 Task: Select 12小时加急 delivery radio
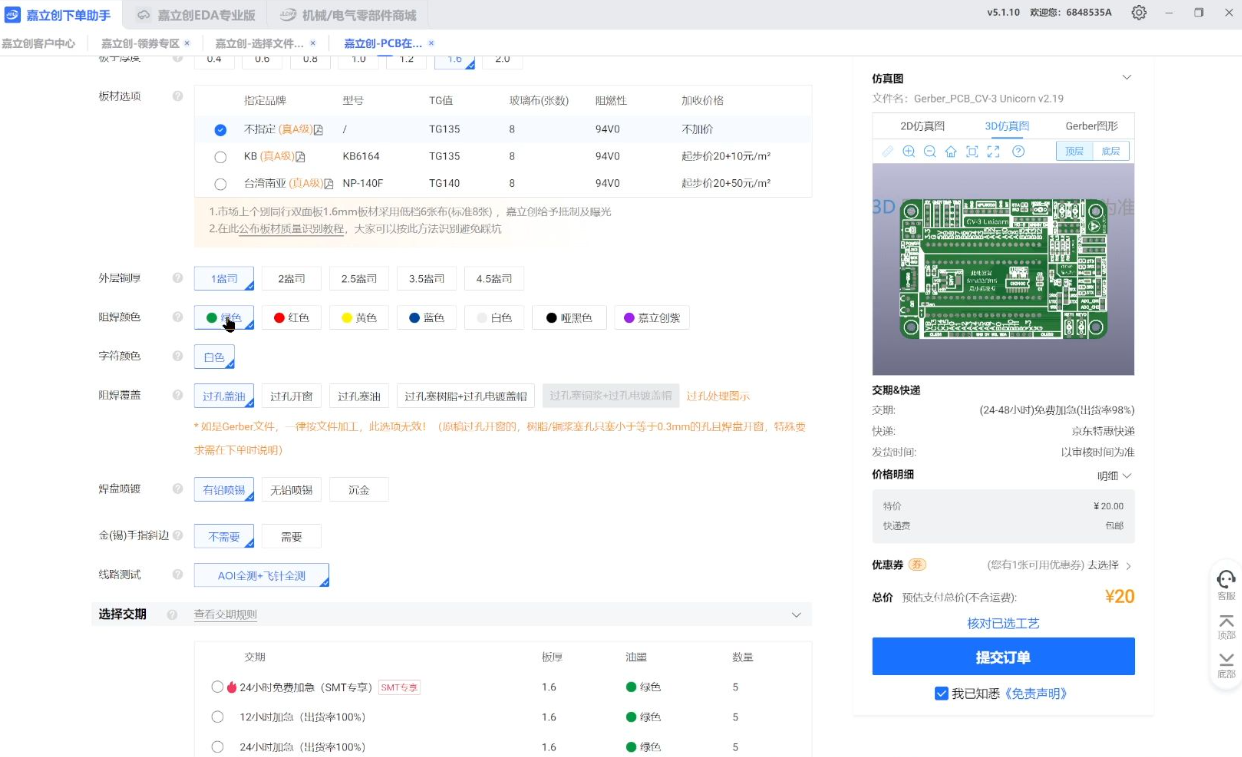click(218, 717)
